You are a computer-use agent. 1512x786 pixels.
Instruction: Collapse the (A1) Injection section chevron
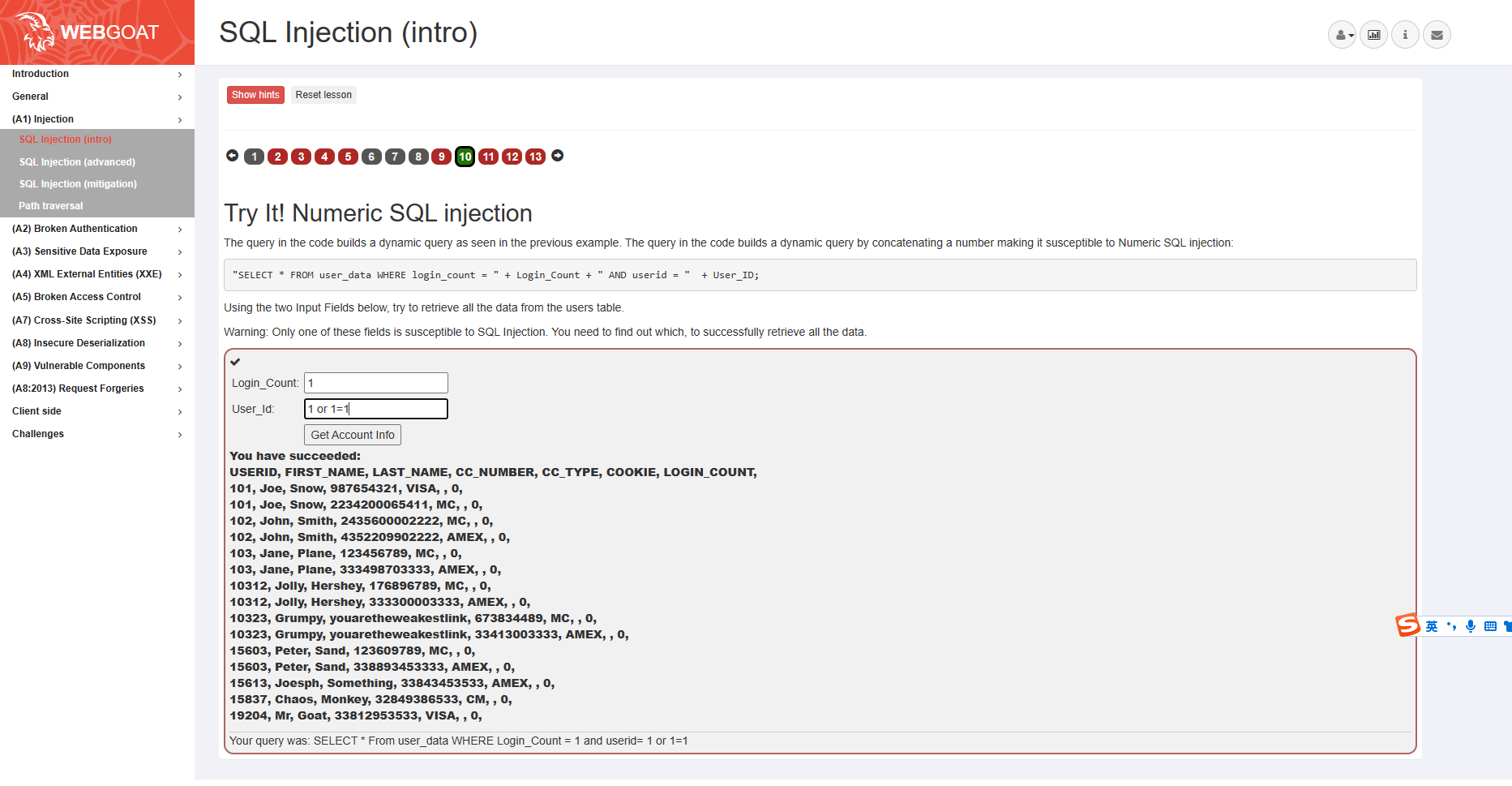(180, 120)
